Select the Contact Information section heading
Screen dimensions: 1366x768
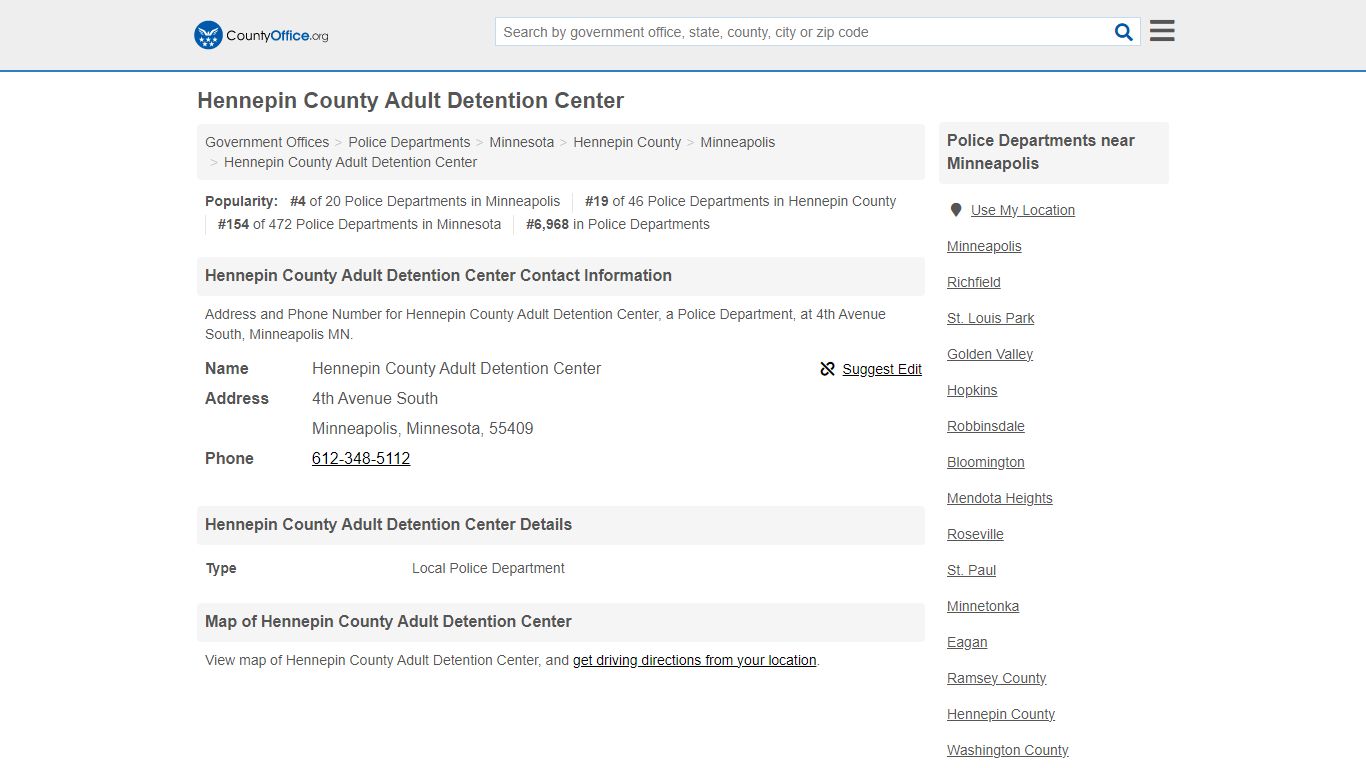pyautogui.click(x=438, y=276)
